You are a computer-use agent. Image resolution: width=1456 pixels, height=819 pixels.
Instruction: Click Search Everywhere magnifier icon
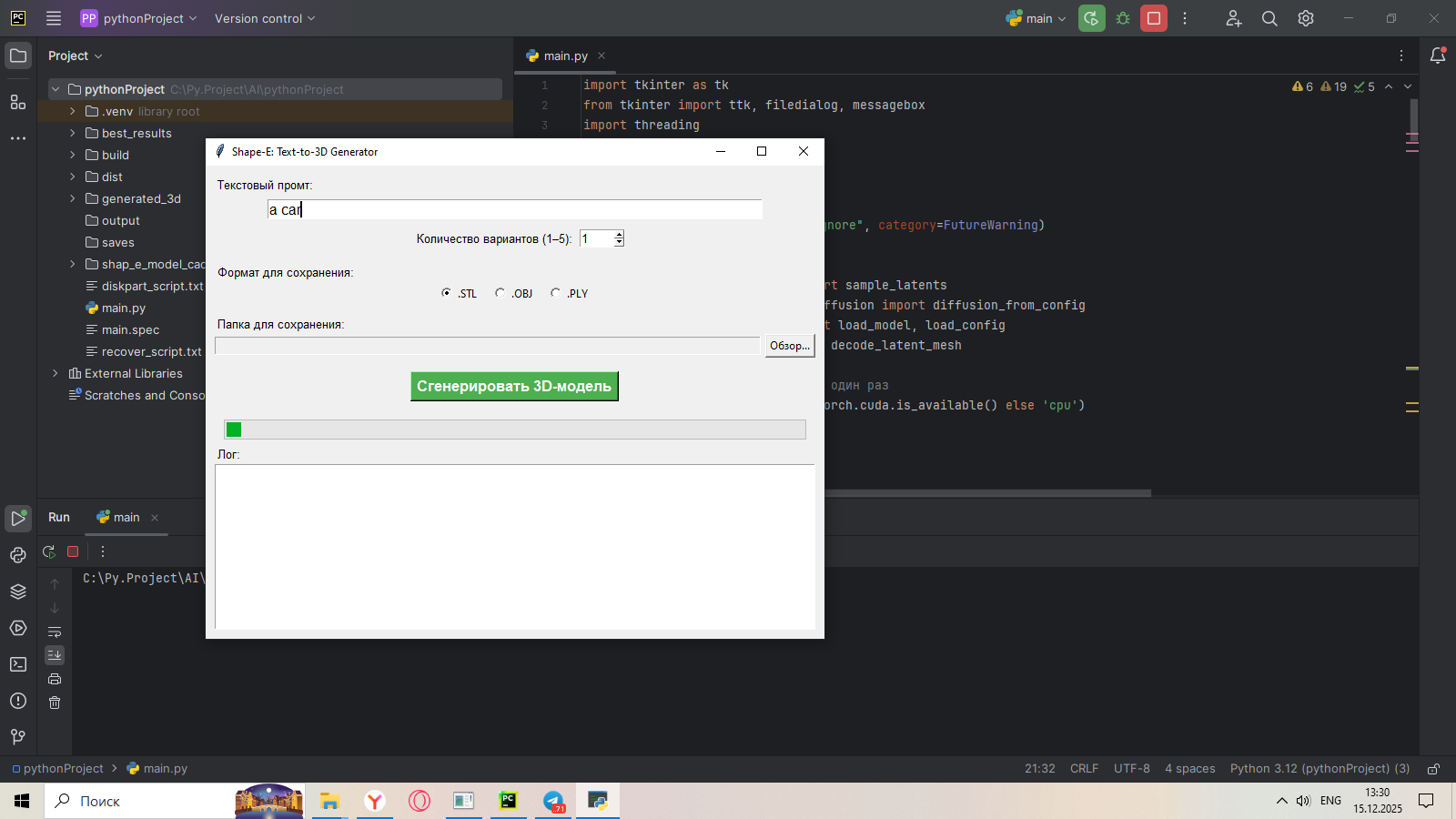(1269, 18)
